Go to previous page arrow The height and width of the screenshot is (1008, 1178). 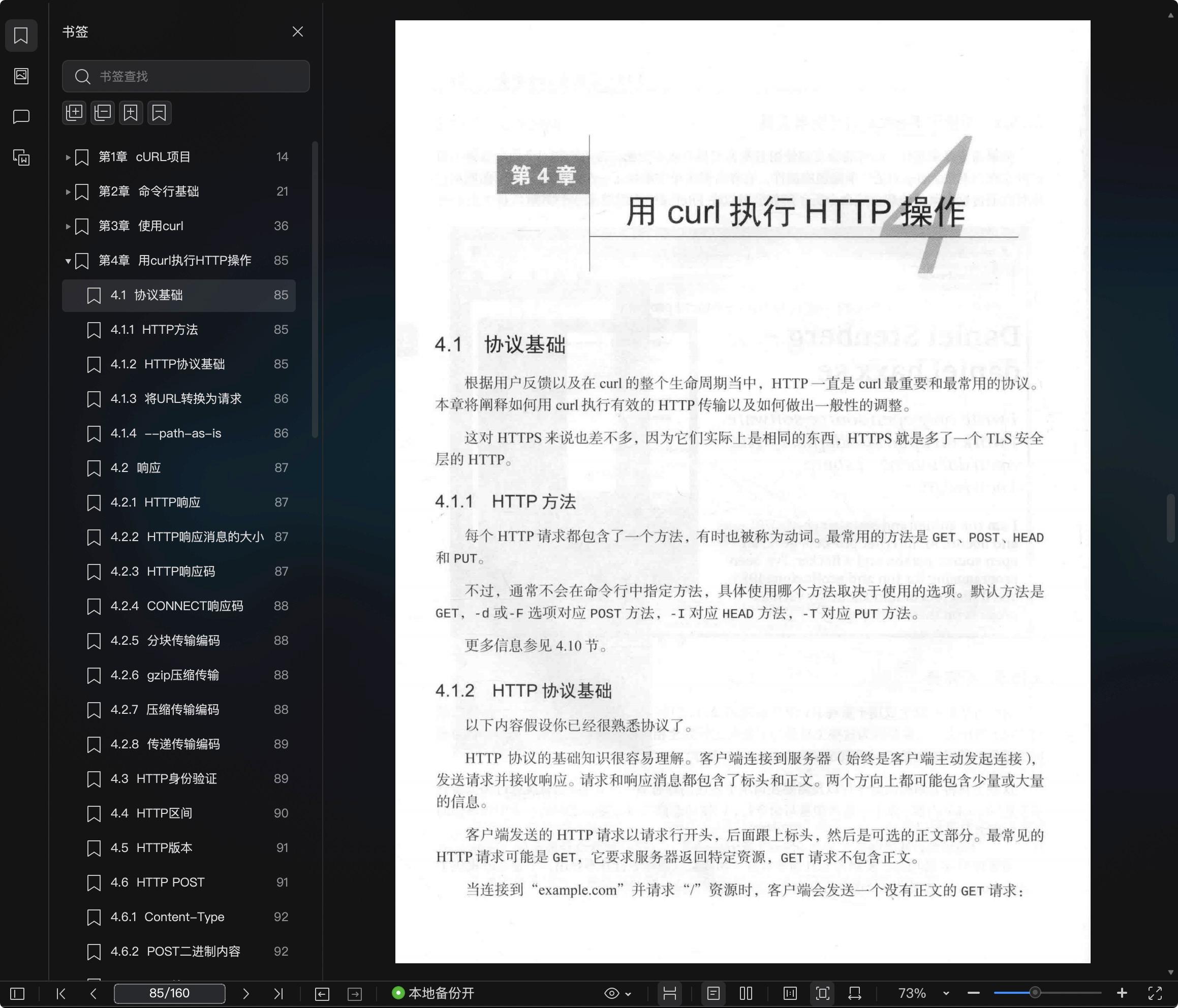(x=93, y=993)
